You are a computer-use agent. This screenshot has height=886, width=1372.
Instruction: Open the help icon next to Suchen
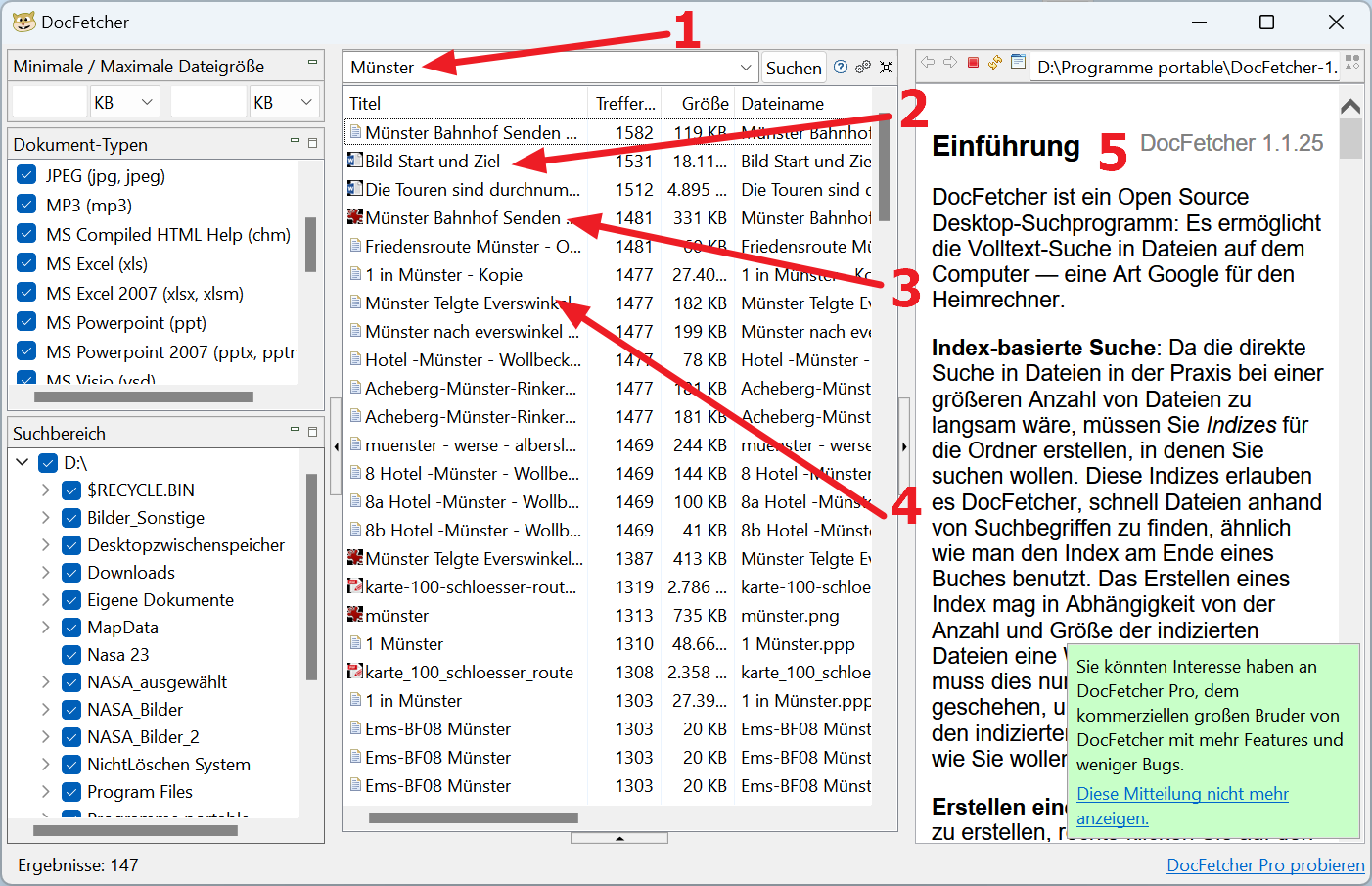(841, 68)
